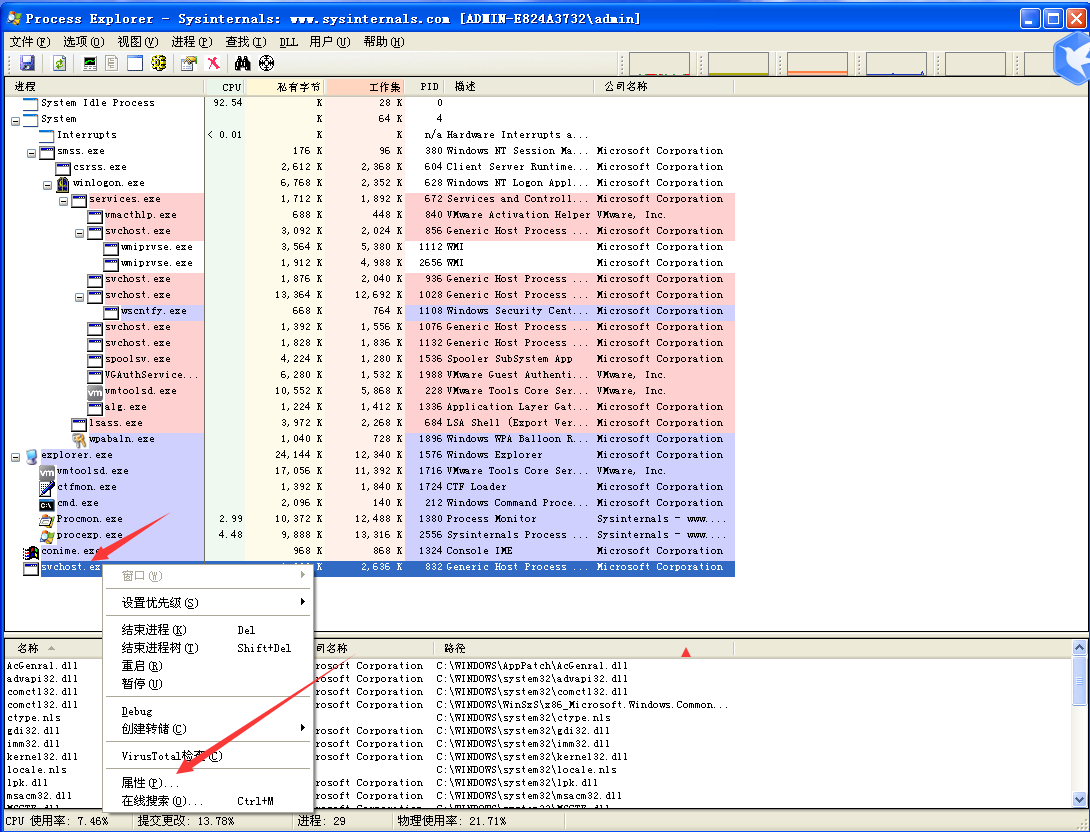Viewport: 1090px width, 832px height.
Task: Choose 属性 from the context menu
Action: click(x=209, y=783)
